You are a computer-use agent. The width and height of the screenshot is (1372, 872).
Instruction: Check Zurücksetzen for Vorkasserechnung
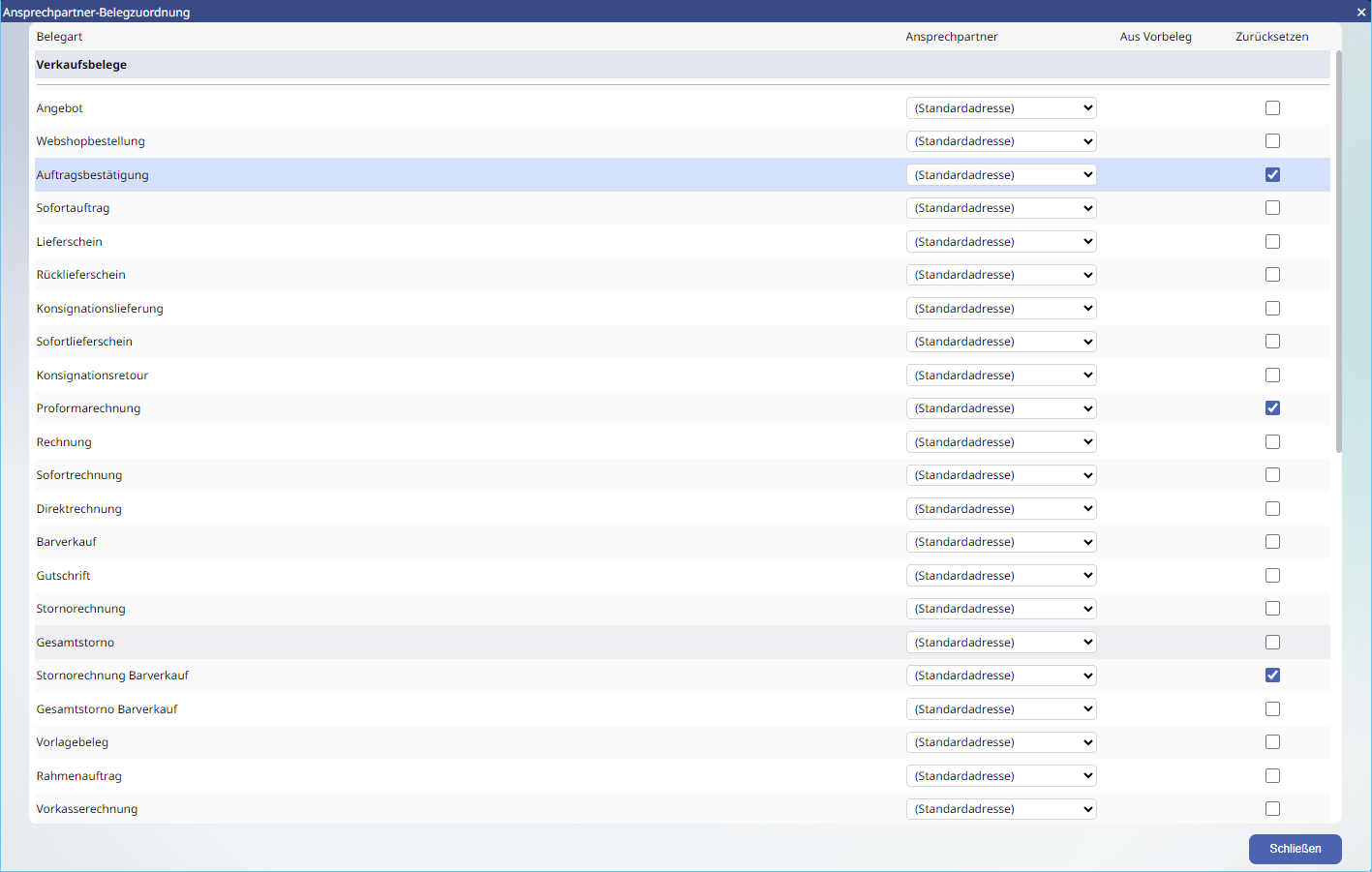(1272, 809)
